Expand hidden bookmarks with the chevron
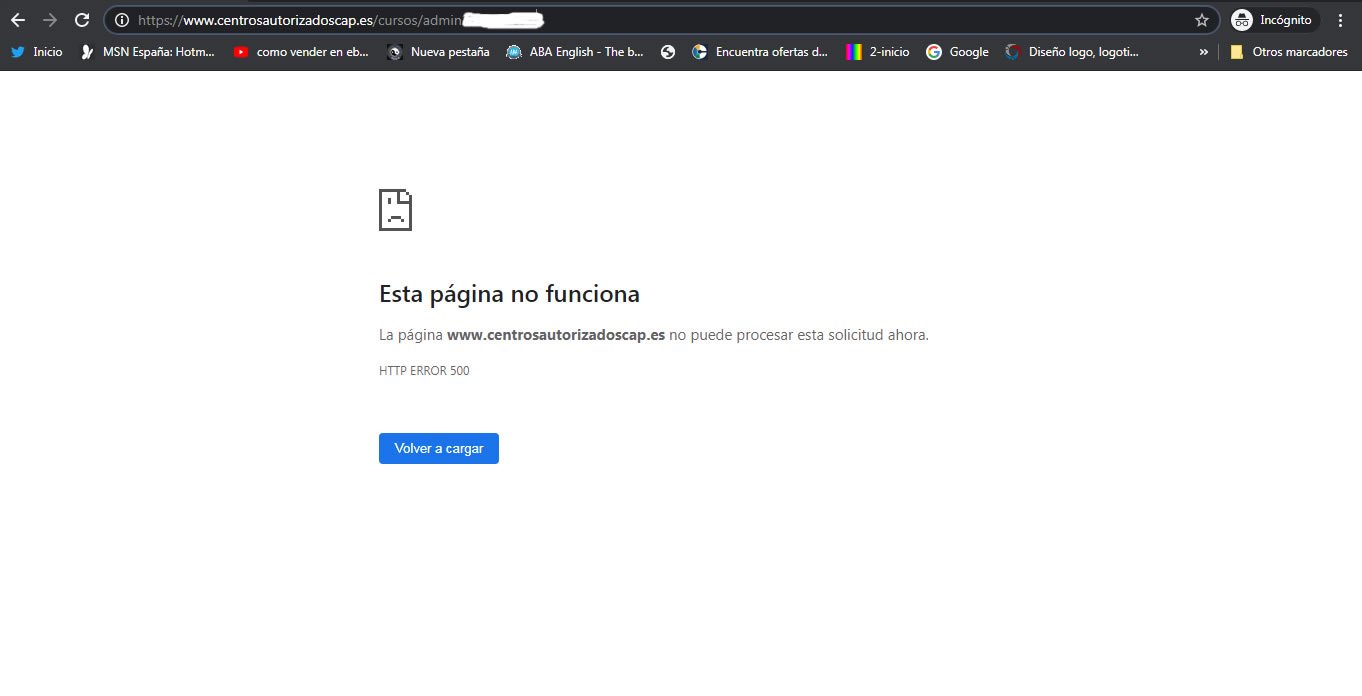This screenshot has width=1362, height=696. tap(1203, 52)
